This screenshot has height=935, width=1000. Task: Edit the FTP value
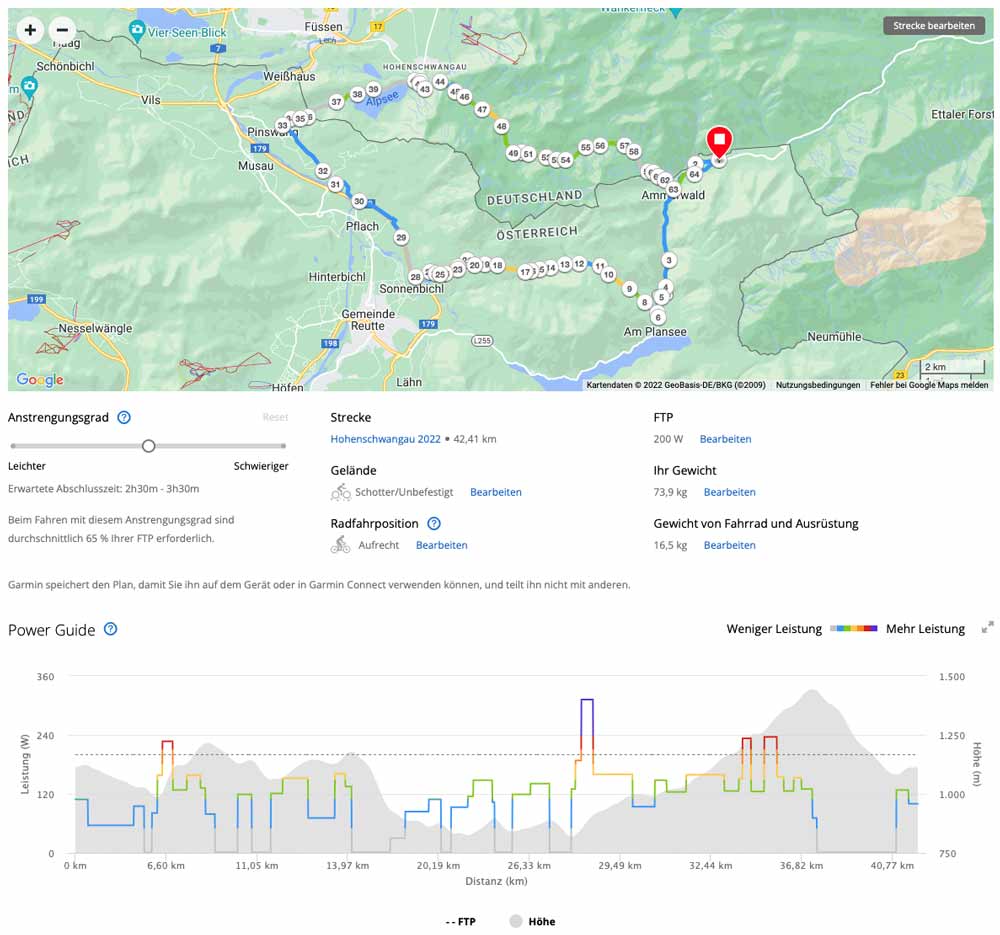[725, 439]
